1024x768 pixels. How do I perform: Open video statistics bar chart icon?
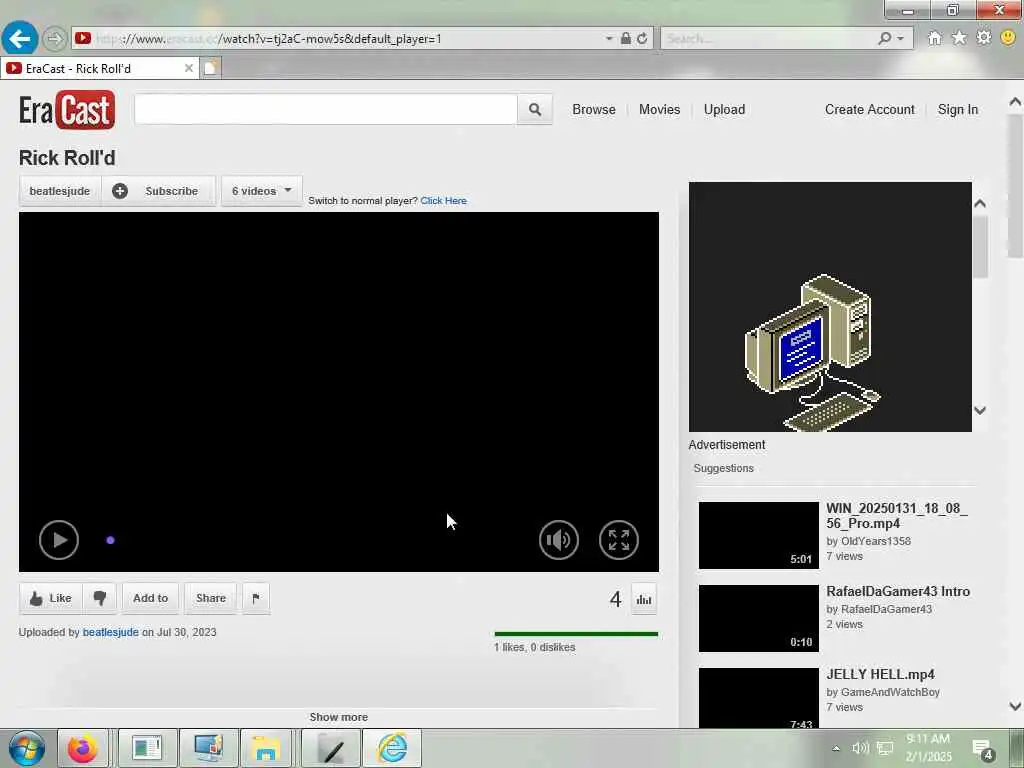coord(644,600)
